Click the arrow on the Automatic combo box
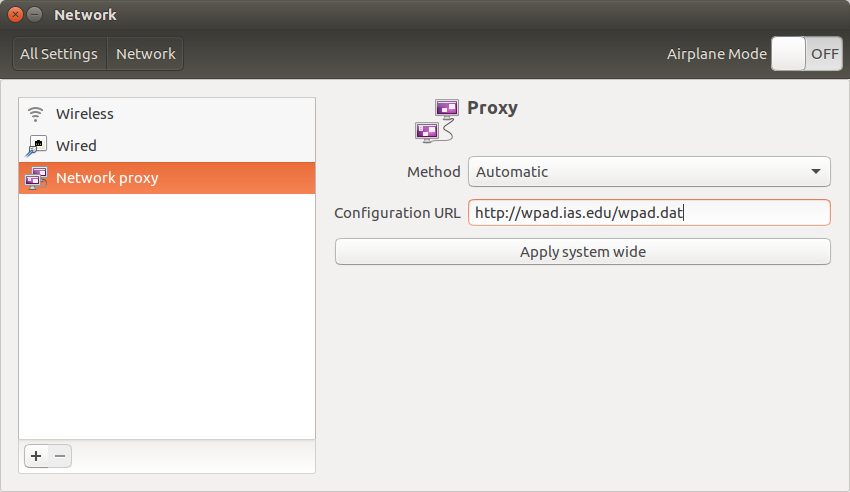Image resolution: width=850 pixels, height=492 pixels. pos(816,172)
